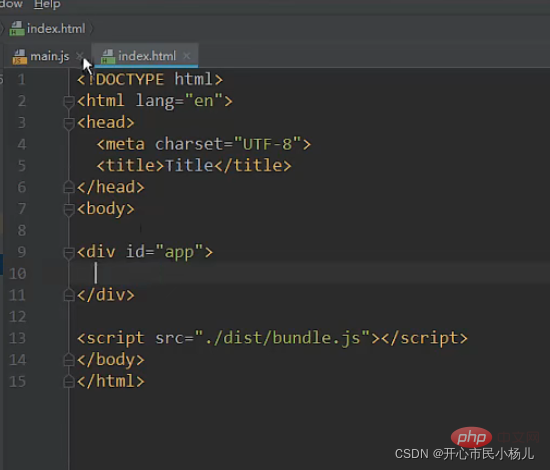Fold the closing body tag marker
Screen dimensions: 550x470
point(68,360)
